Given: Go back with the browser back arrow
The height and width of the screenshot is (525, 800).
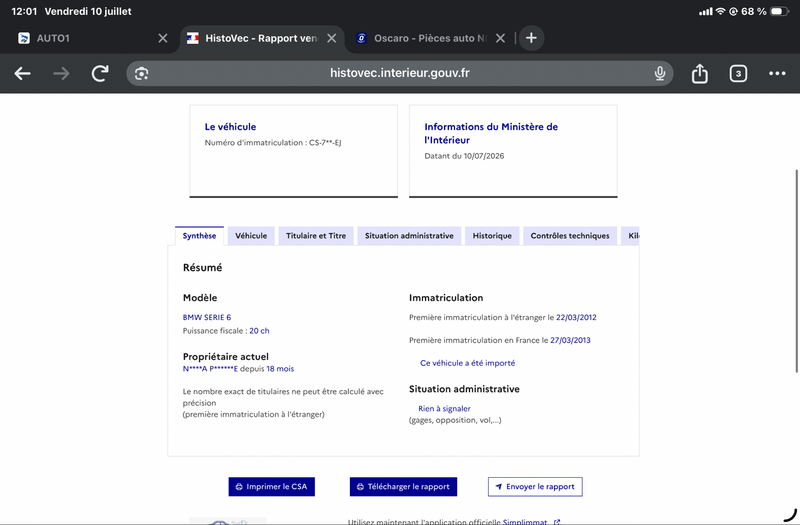Looking at the screenshot, I should pos(22,73).
